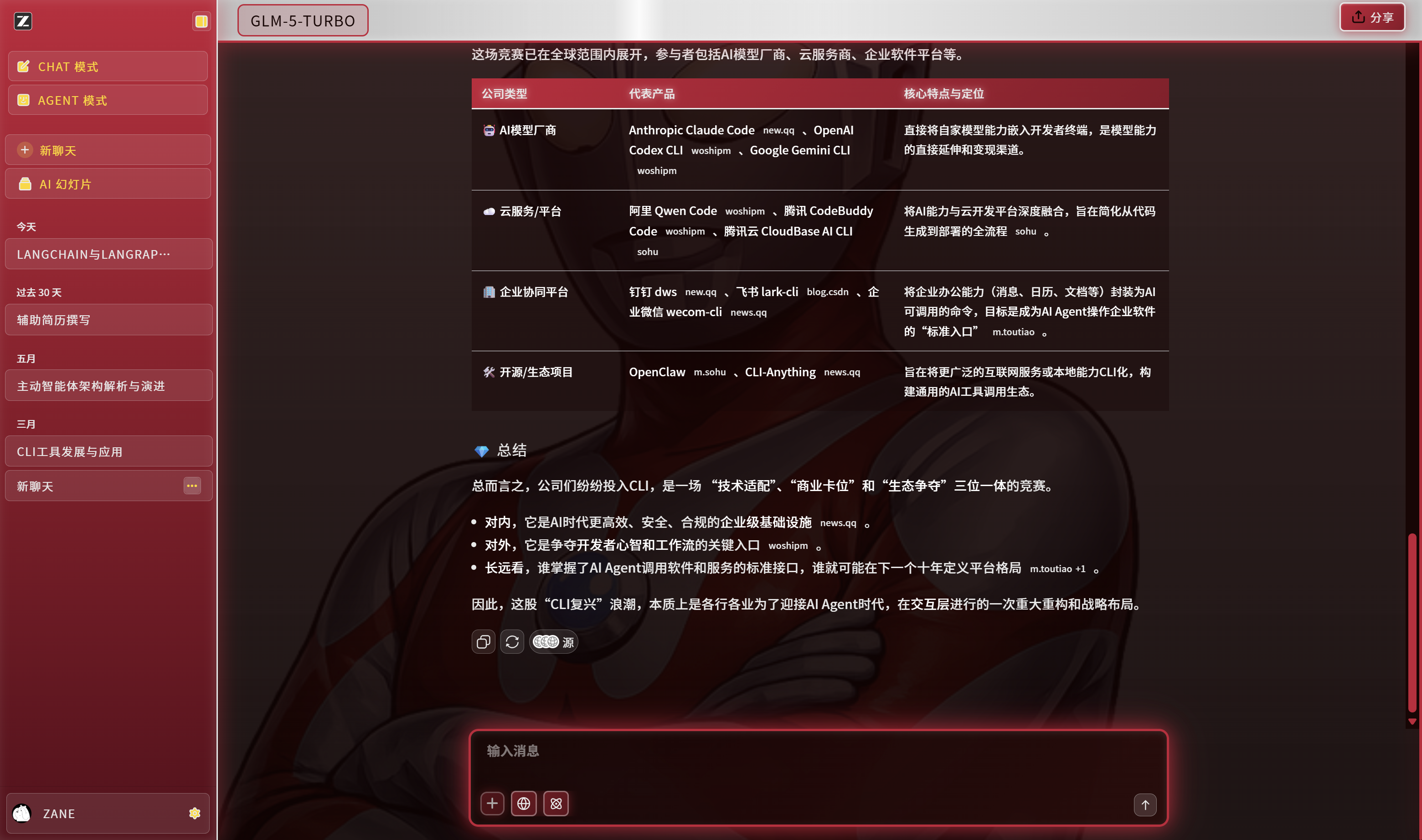Switch to CHAT 模式
The image size is (1422, 840).
pyautogui.click(x=108, y=66)
